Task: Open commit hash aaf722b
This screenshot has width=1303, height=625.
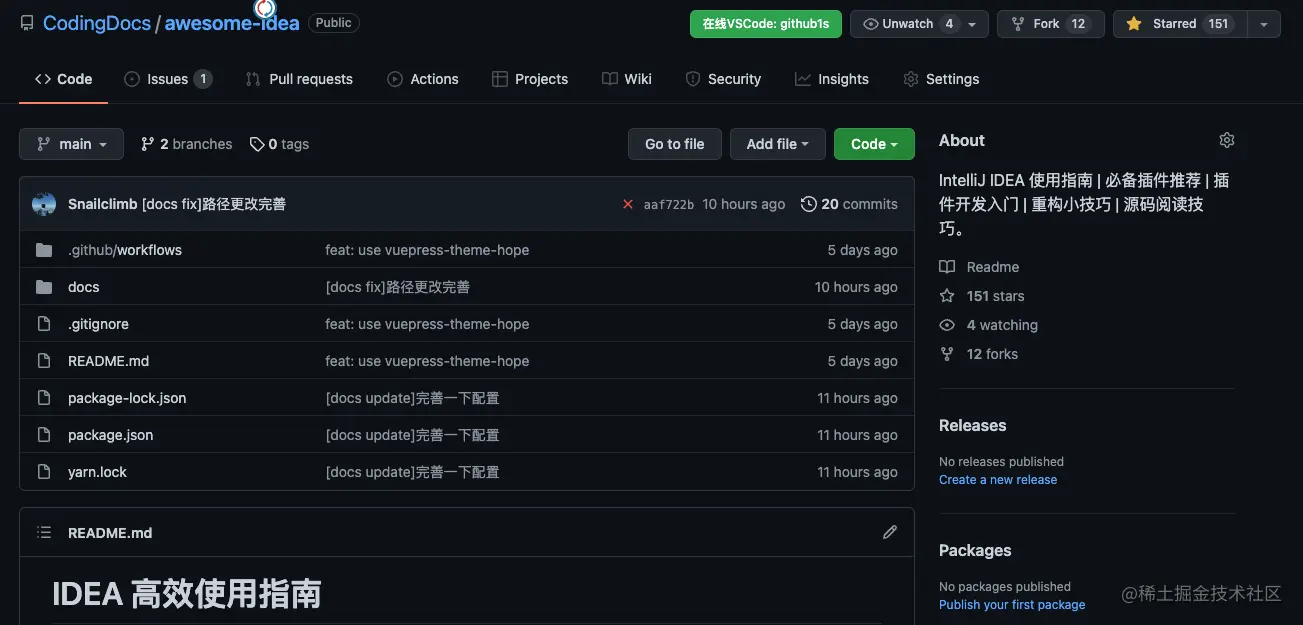Action: click(x=669, y=204)
